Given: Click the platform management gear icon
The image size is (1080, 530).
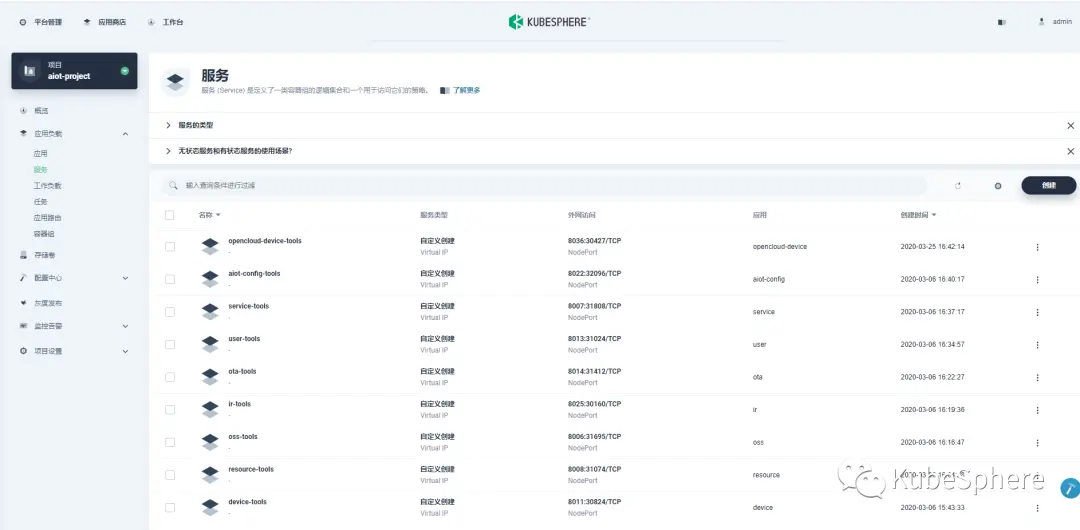Looking at the screenshot, I should (23, 22).
